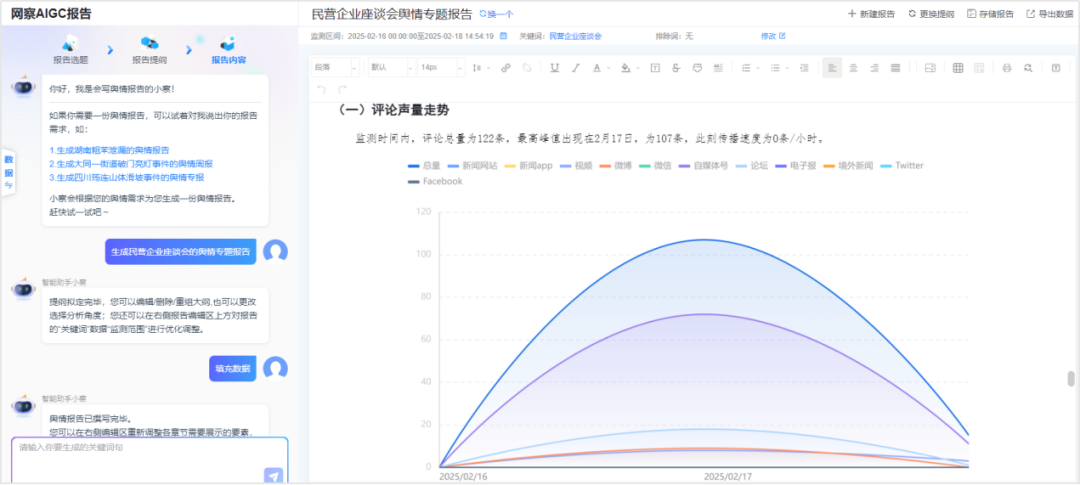Select the 生成四川筠连山体滑坡事件 suggestion
The width and height of the screenshot is (1080, 485).
[127, 177]
